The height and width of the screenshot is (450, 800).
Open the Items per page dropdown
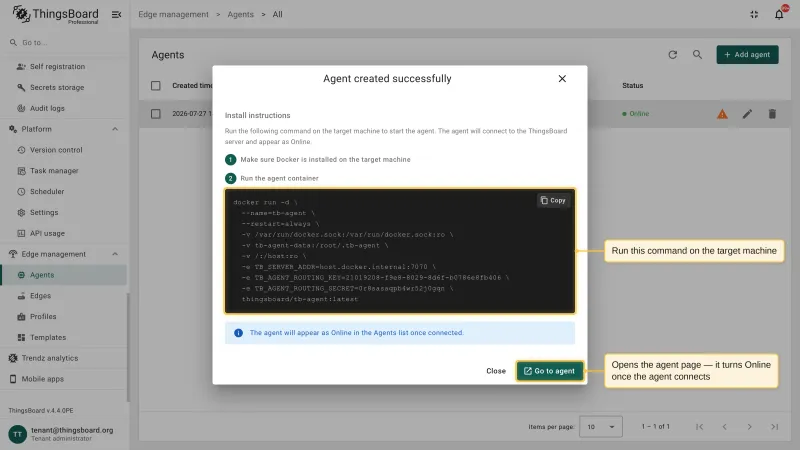[601, 427]
